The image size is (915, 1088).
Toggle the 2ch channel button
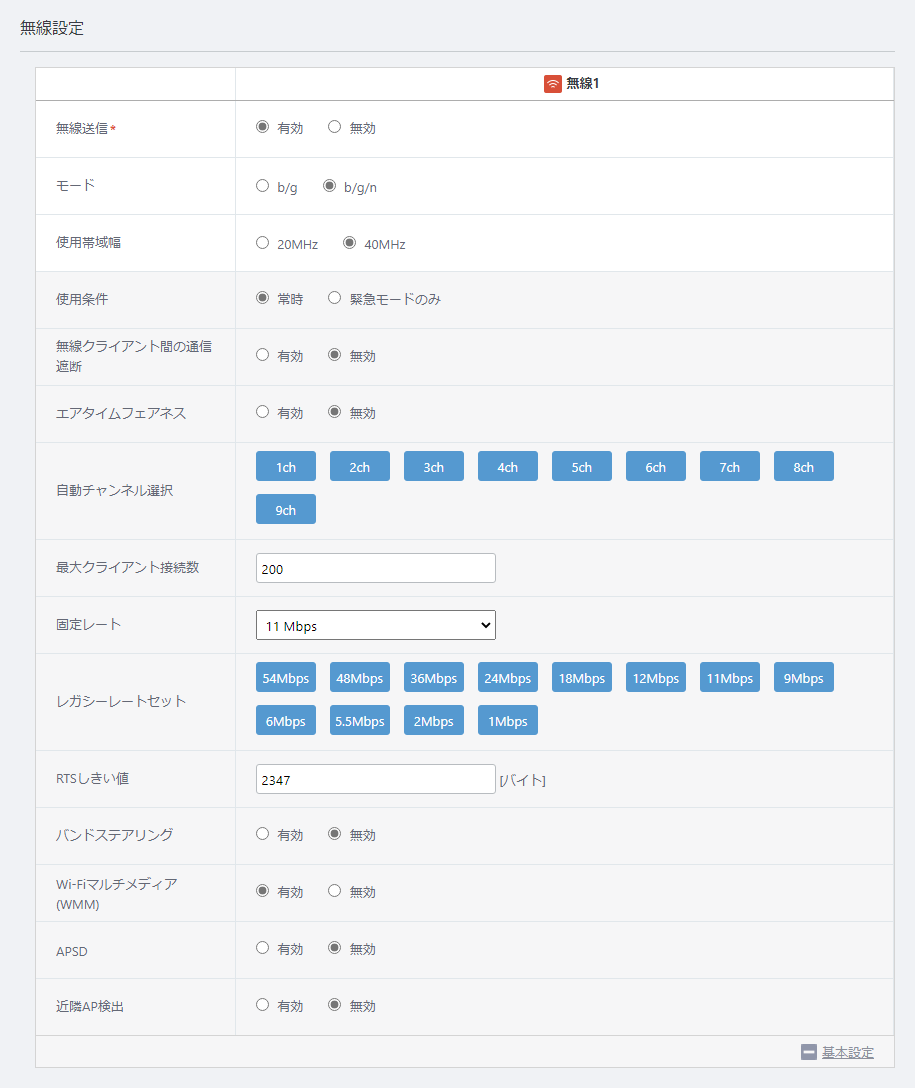(359, 466)
